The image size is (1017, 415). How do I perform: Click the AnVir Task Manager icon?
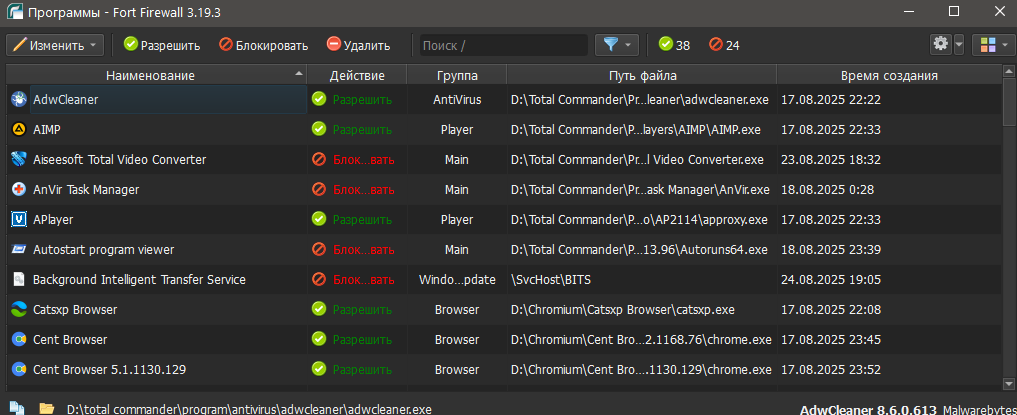click(19, 189)
